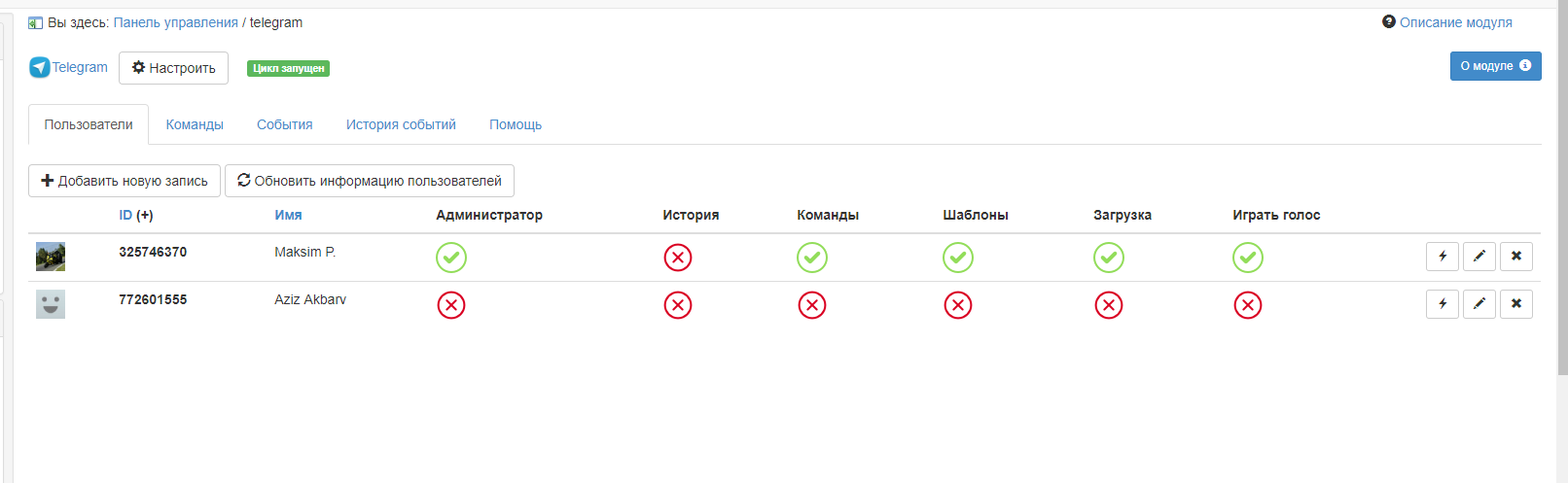Enable Commands permission for Aziz Akbarv

[x=812, y=305]
